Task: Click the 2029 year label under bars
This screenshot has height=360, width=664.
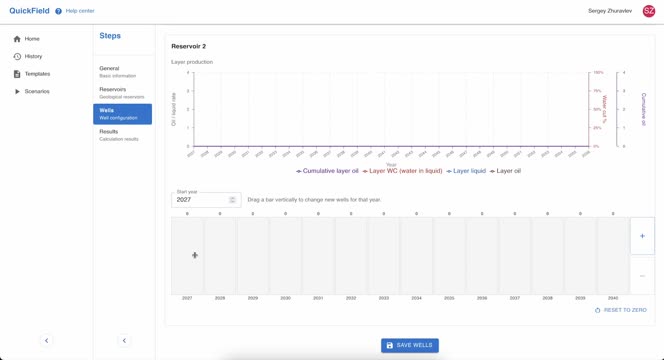Action: pyautogui.click(x=253, y=298)
